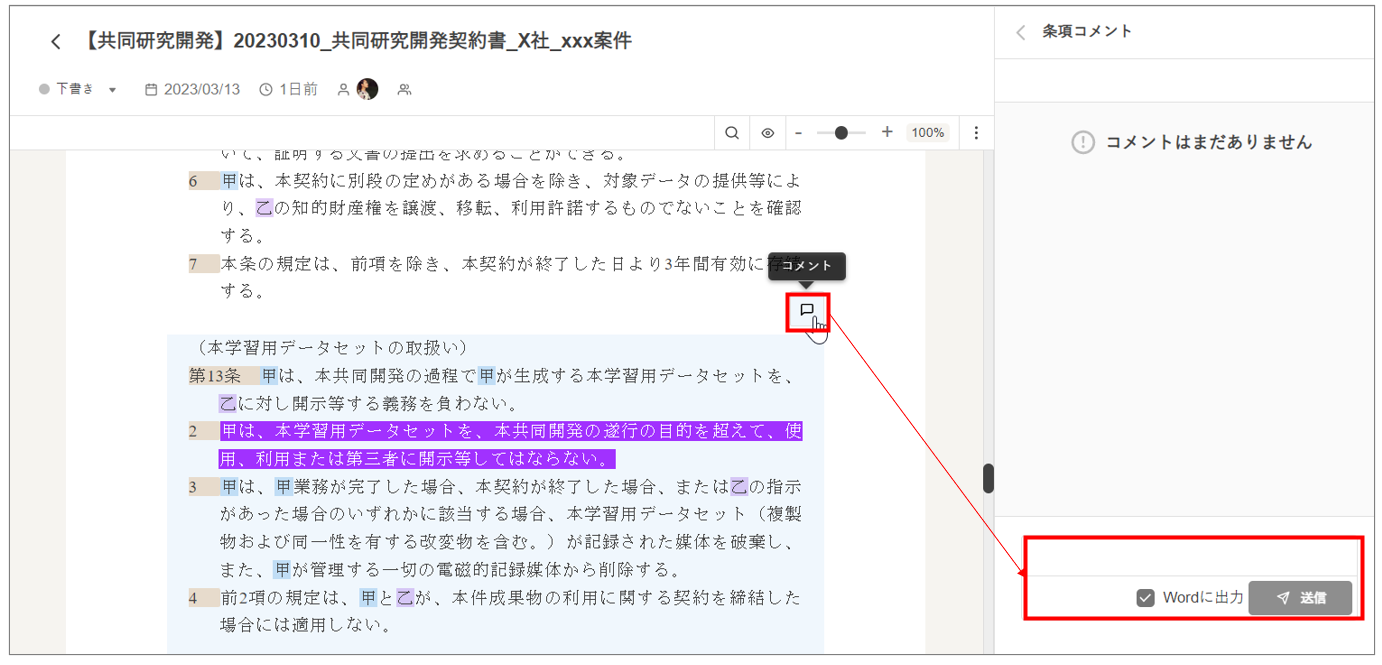Open the 下書き status dropdown

point(79,90)
